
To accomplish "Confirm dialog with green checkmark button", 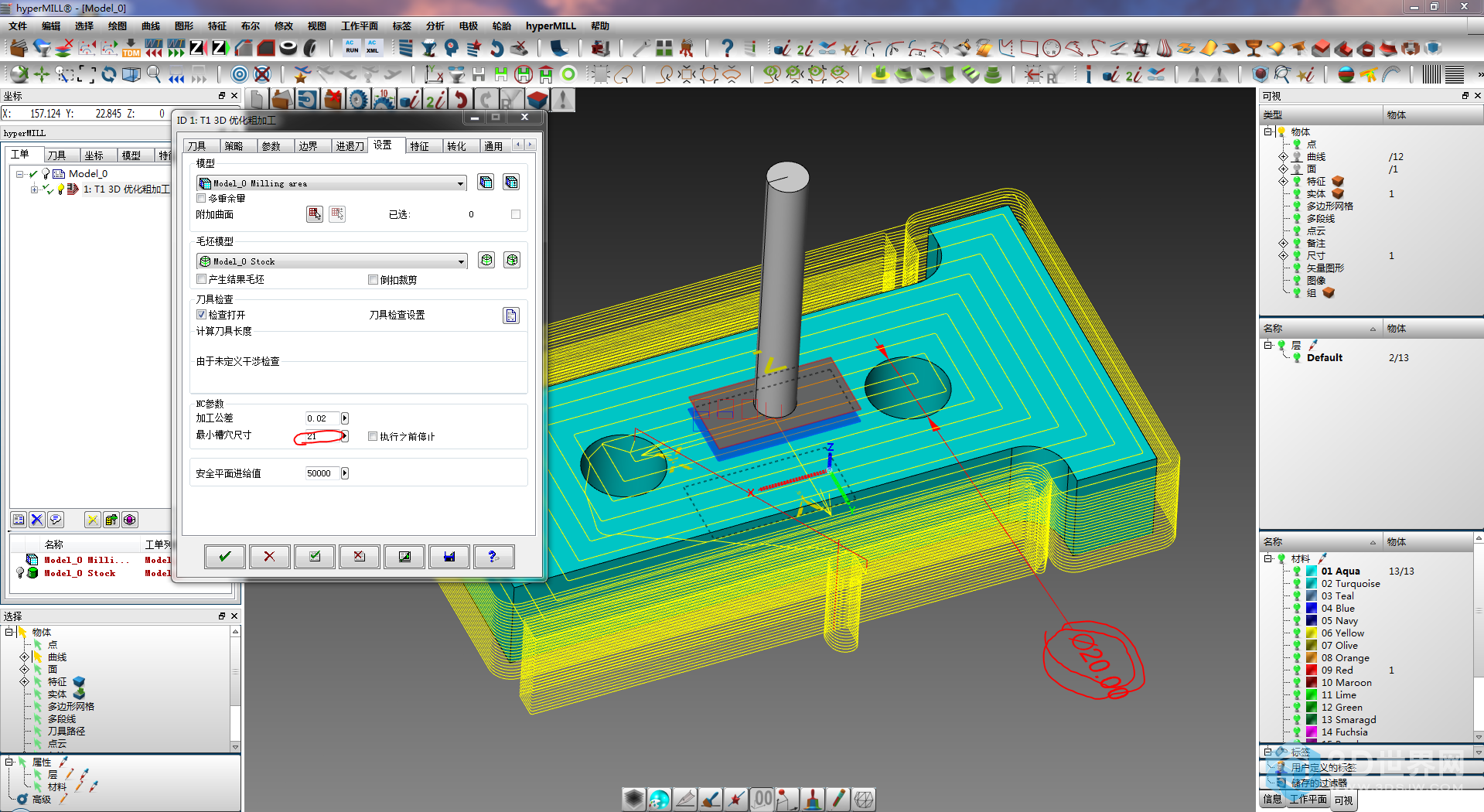I will (x=225, y=556).
